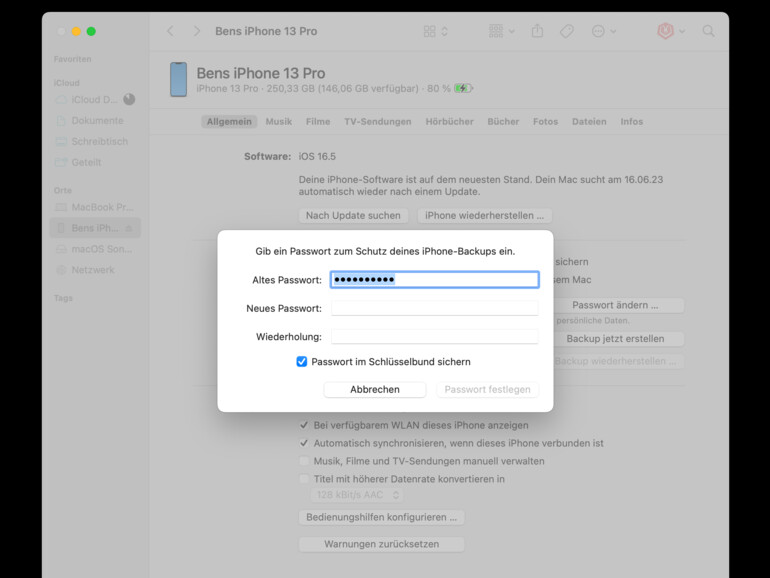
Task: Switch to the Hörbücher tab
Action: point(449,121)
